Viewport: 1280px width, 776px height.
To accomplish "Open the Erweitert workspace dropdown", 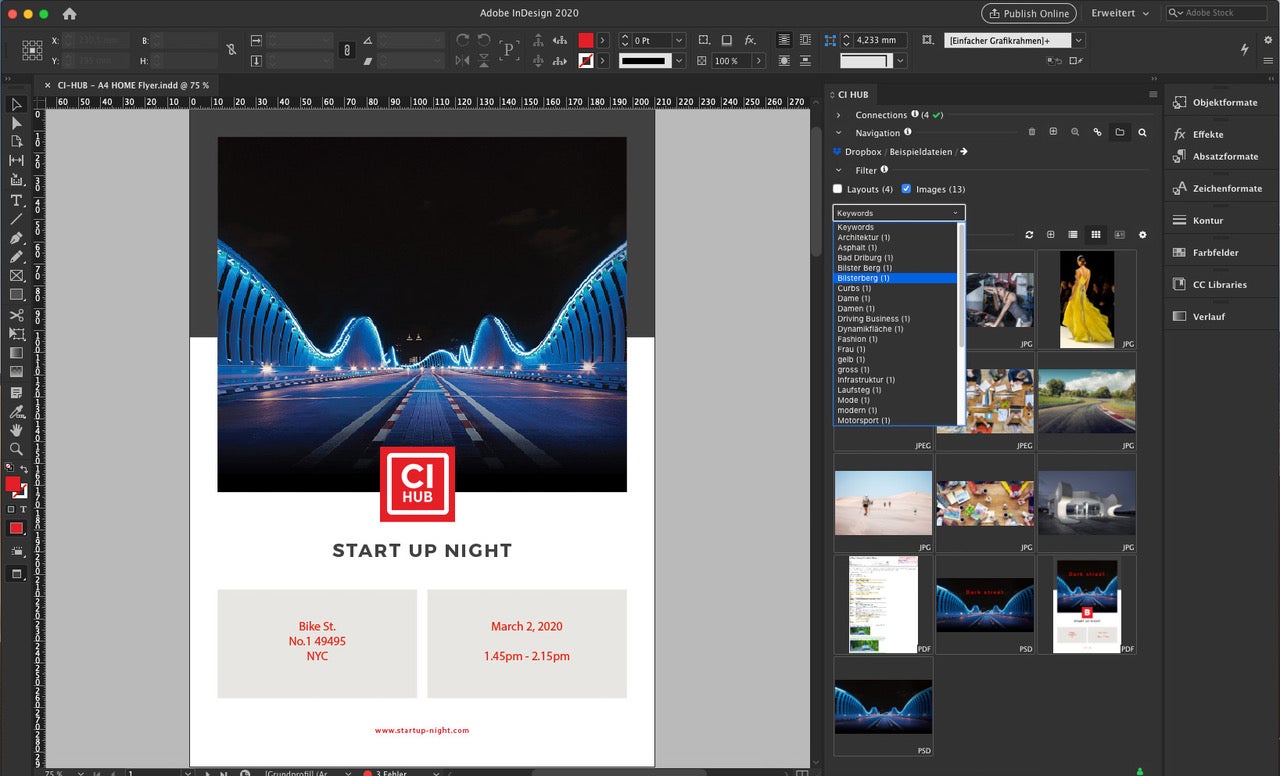I will click(1119, 13).
